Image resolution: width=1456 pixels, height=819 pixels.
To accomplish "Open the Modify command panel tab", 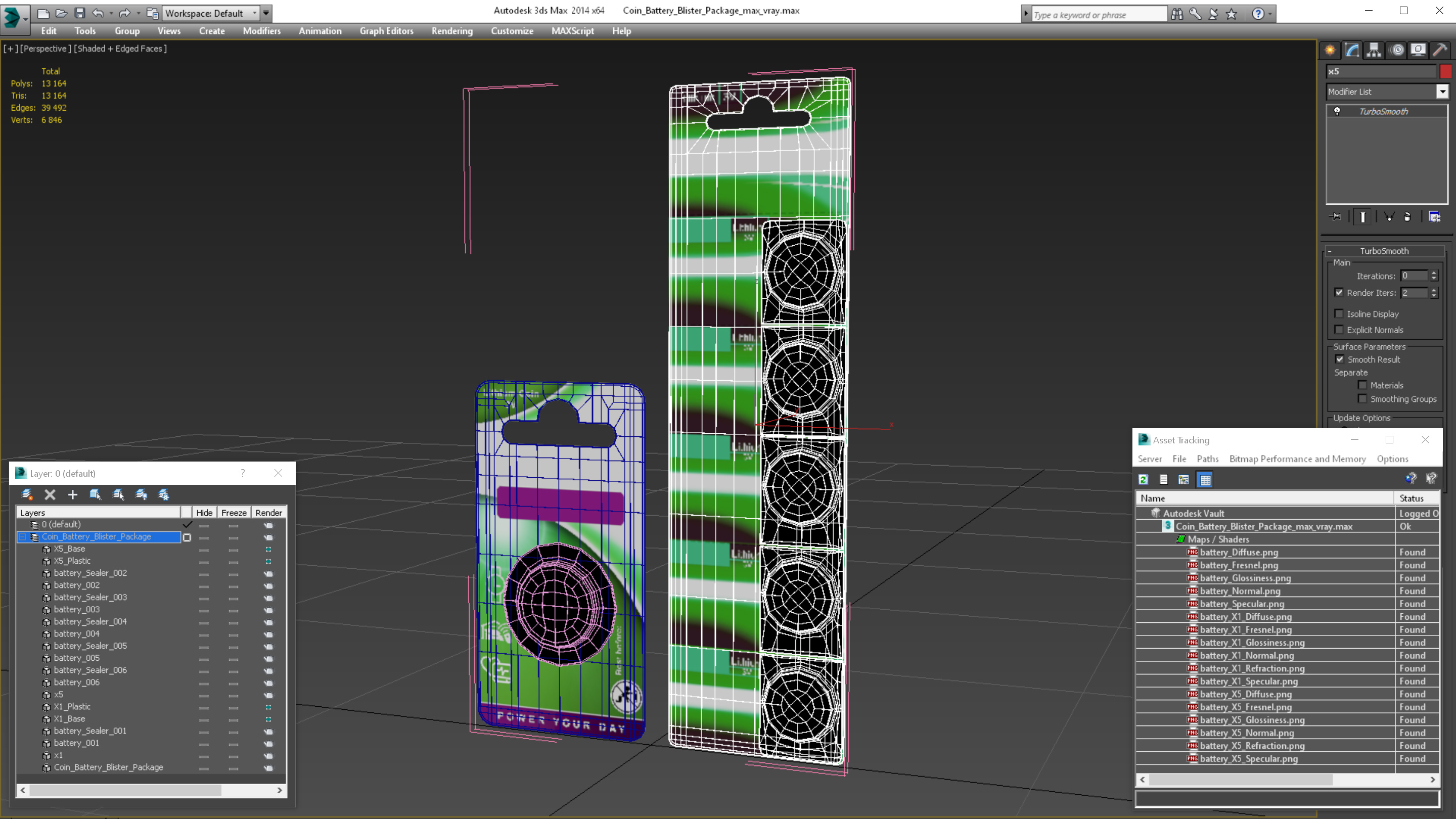I will (x=1352, y=51).
